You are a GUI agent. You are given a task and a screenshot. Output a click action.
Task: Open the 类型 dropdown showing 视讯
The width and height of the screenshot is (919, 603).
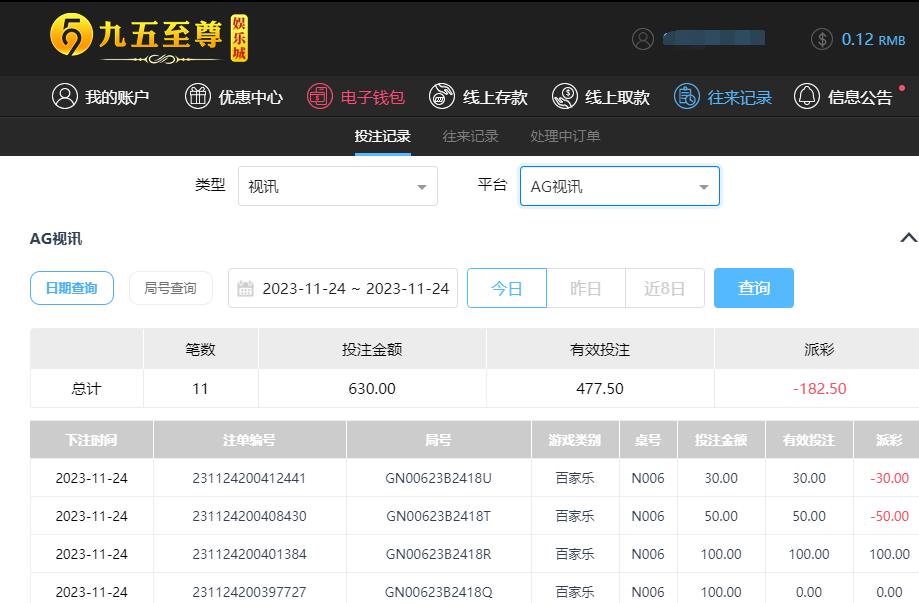[338, 187]
